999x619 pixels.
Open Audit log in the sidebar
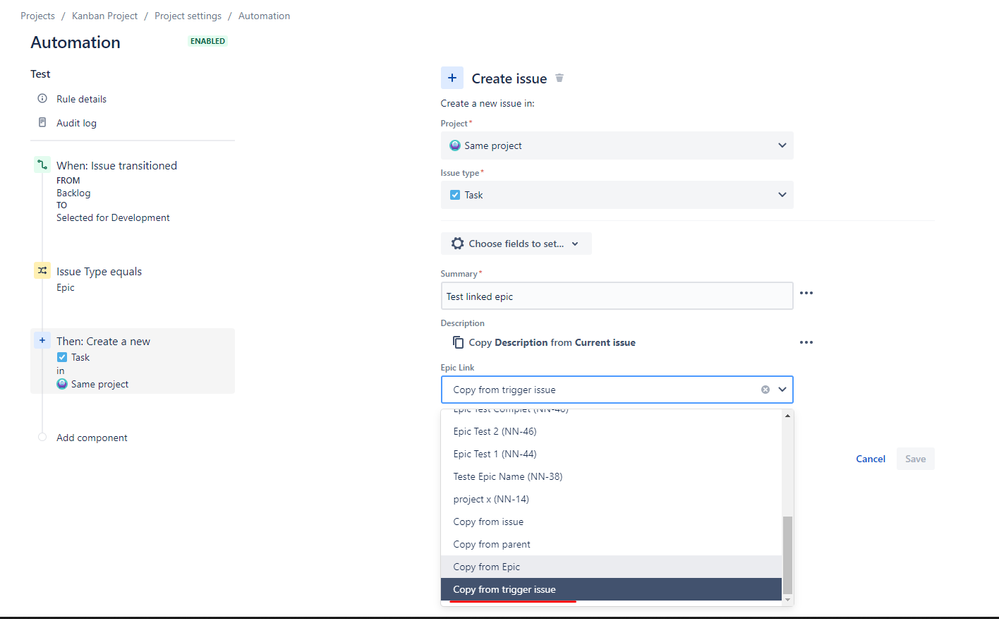(76, 123)
